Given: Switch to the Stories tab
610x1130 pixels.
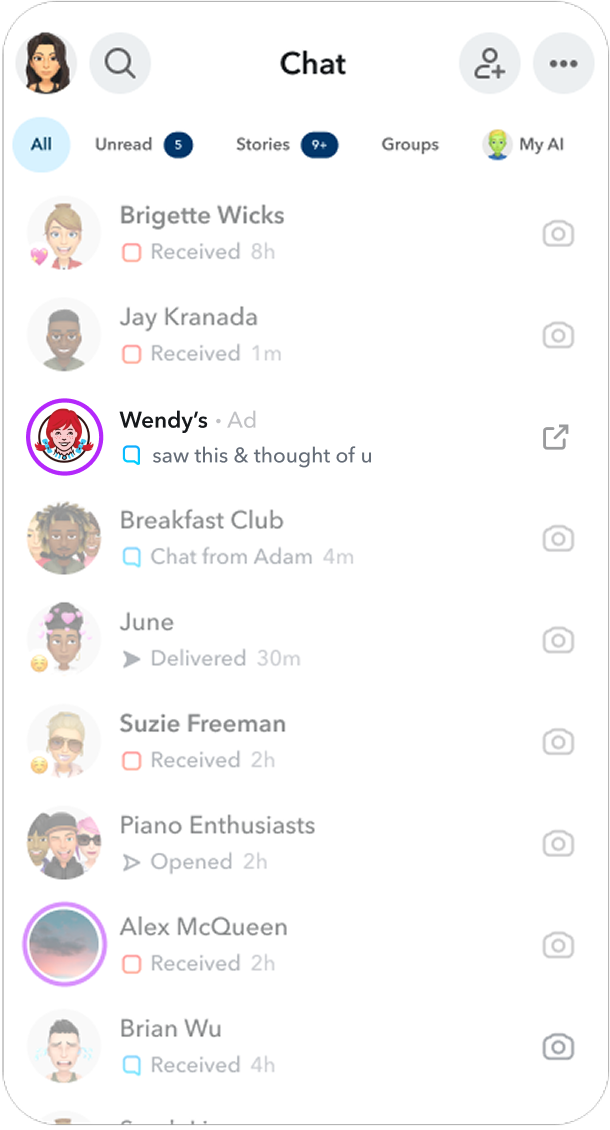Looking at the screenshot, I should point(286,144).
